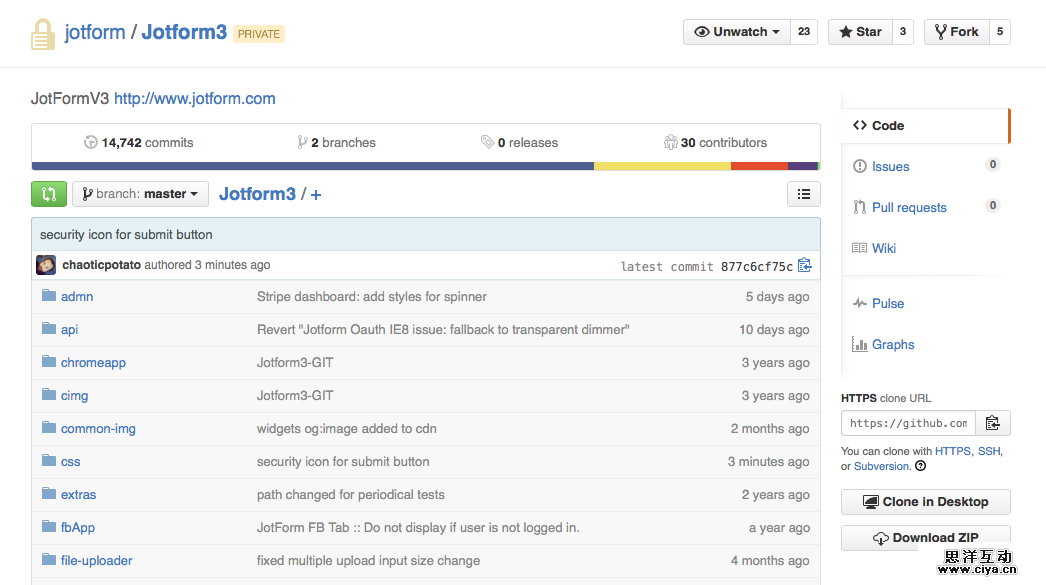Expand the branch: master selector
Screen dimensions: 1046x585
[x=140, y=194]
